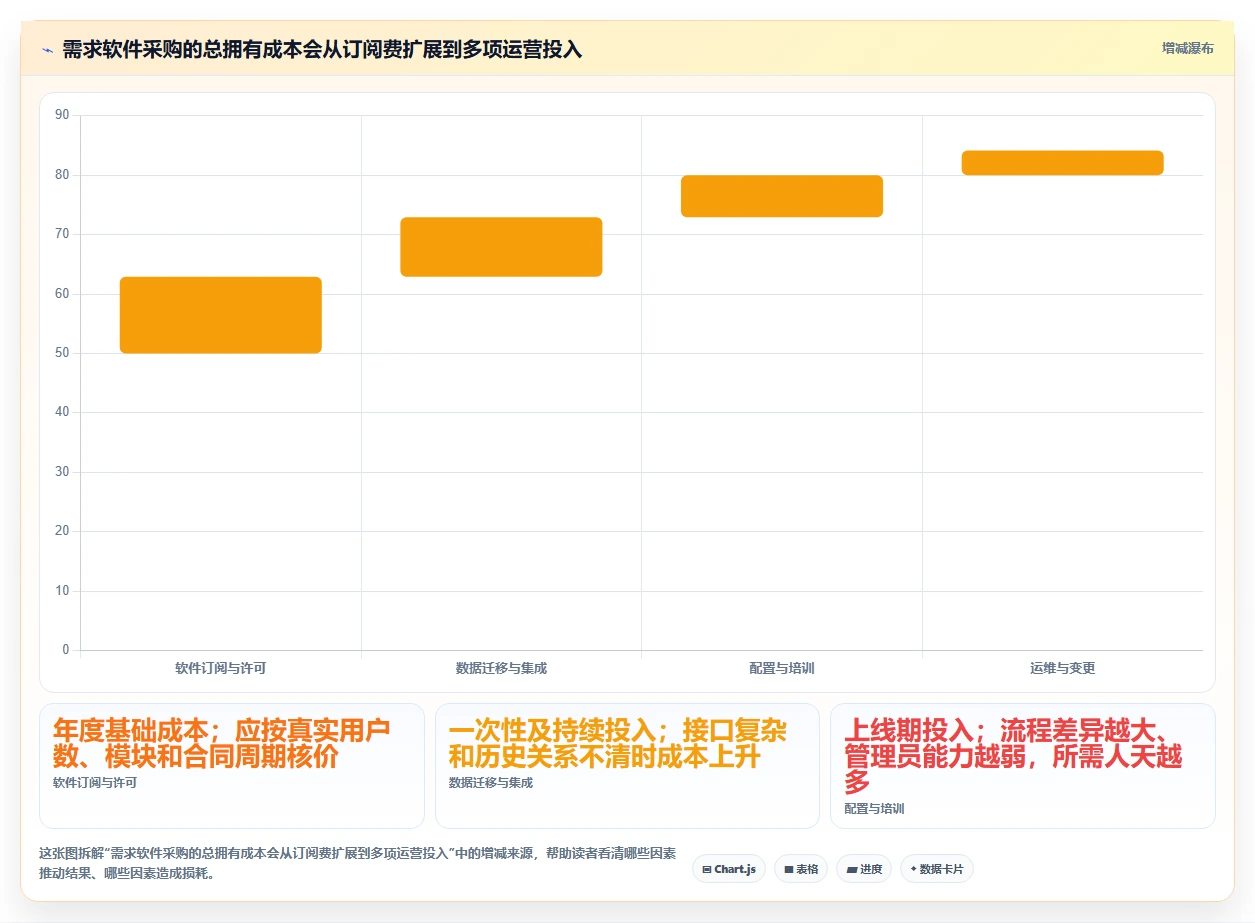
Task: Click the x-axis label 数据迁移与集成
Action: click(501, 668)
